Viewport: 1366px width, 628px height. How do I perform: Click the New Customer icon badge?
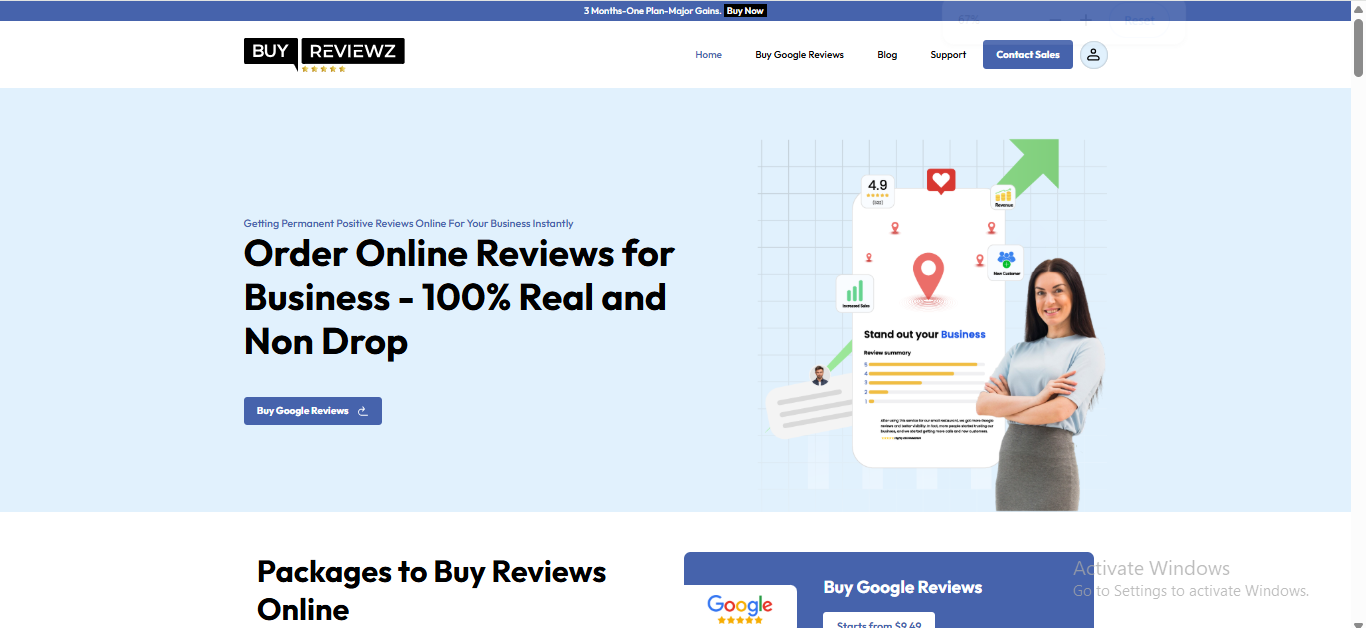coord(1006,263)
